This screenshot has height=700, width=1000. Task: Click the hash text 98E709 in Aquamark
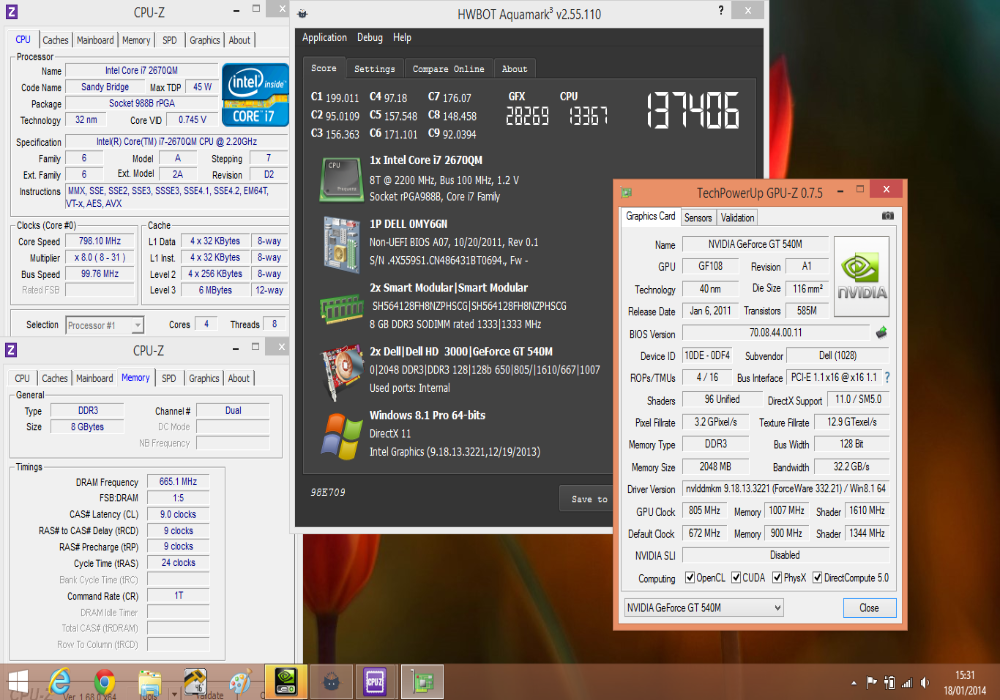tap(328, 493)
